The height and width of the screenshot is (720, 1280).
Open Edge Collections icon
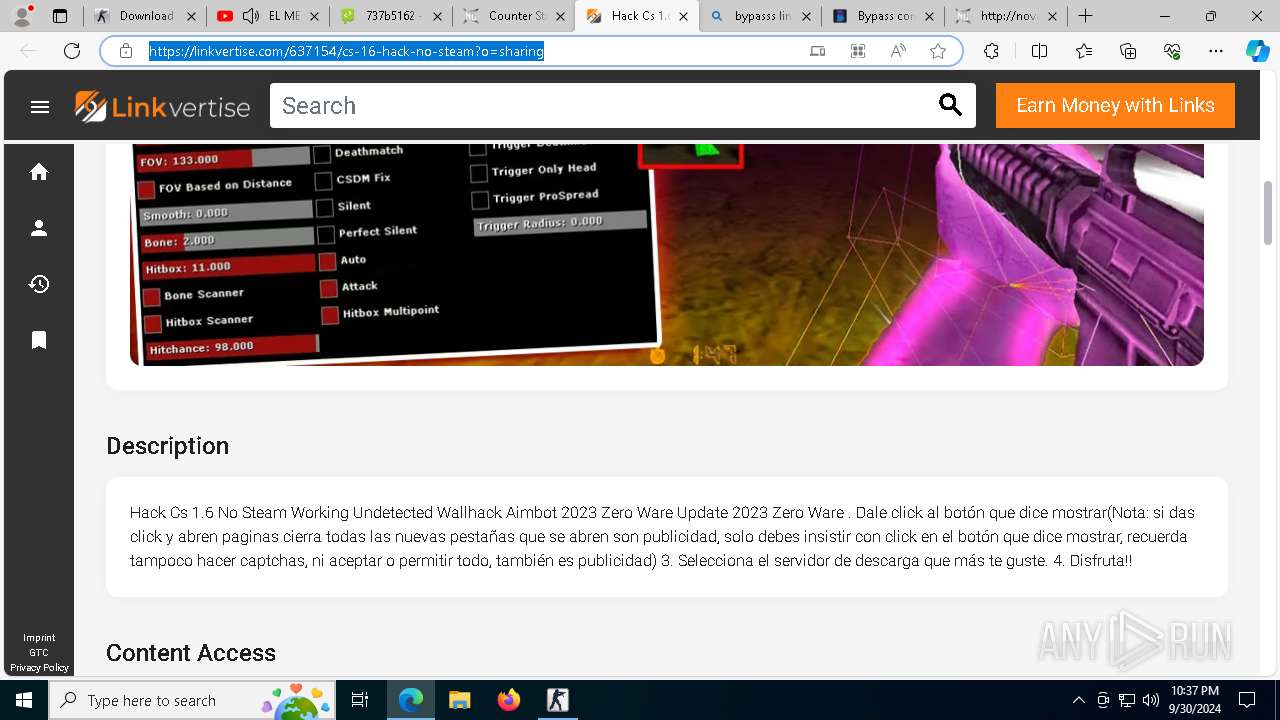tap(1128, 51)
